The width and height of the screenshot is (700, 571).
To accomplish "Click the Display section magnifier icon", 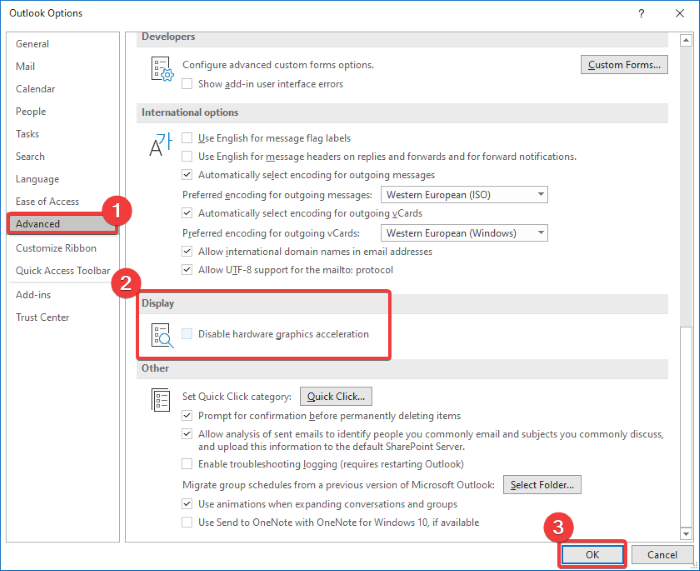I will (x=162, y=335).
